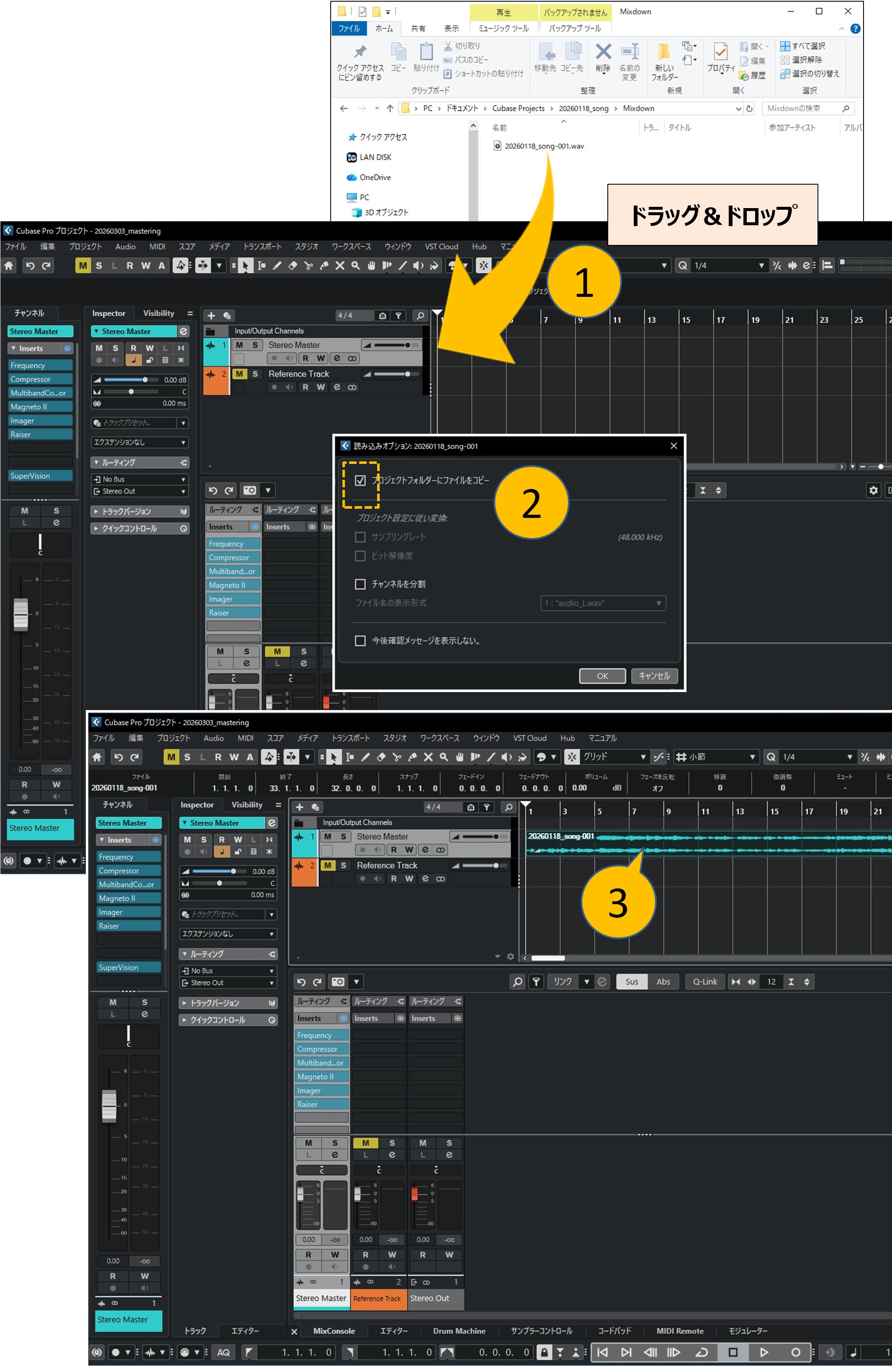Check the don't show message again option
This screenshot has width=892, height=1372.
click(360, 641)
